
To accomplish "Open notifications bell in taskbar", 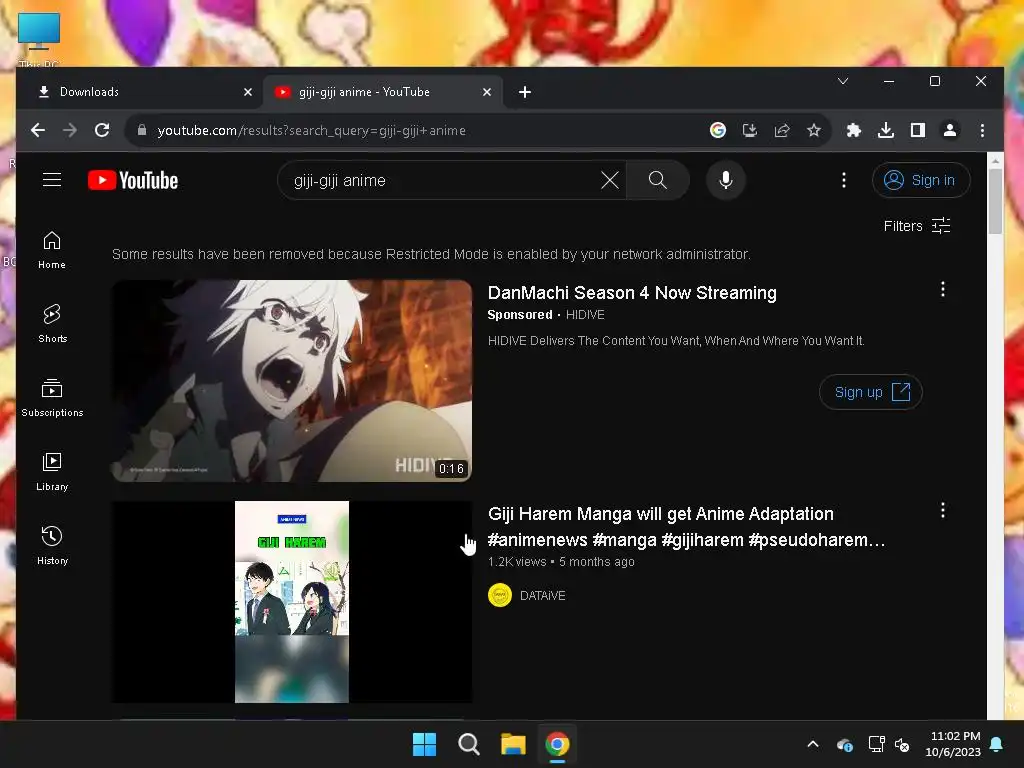I will [997, 744].
